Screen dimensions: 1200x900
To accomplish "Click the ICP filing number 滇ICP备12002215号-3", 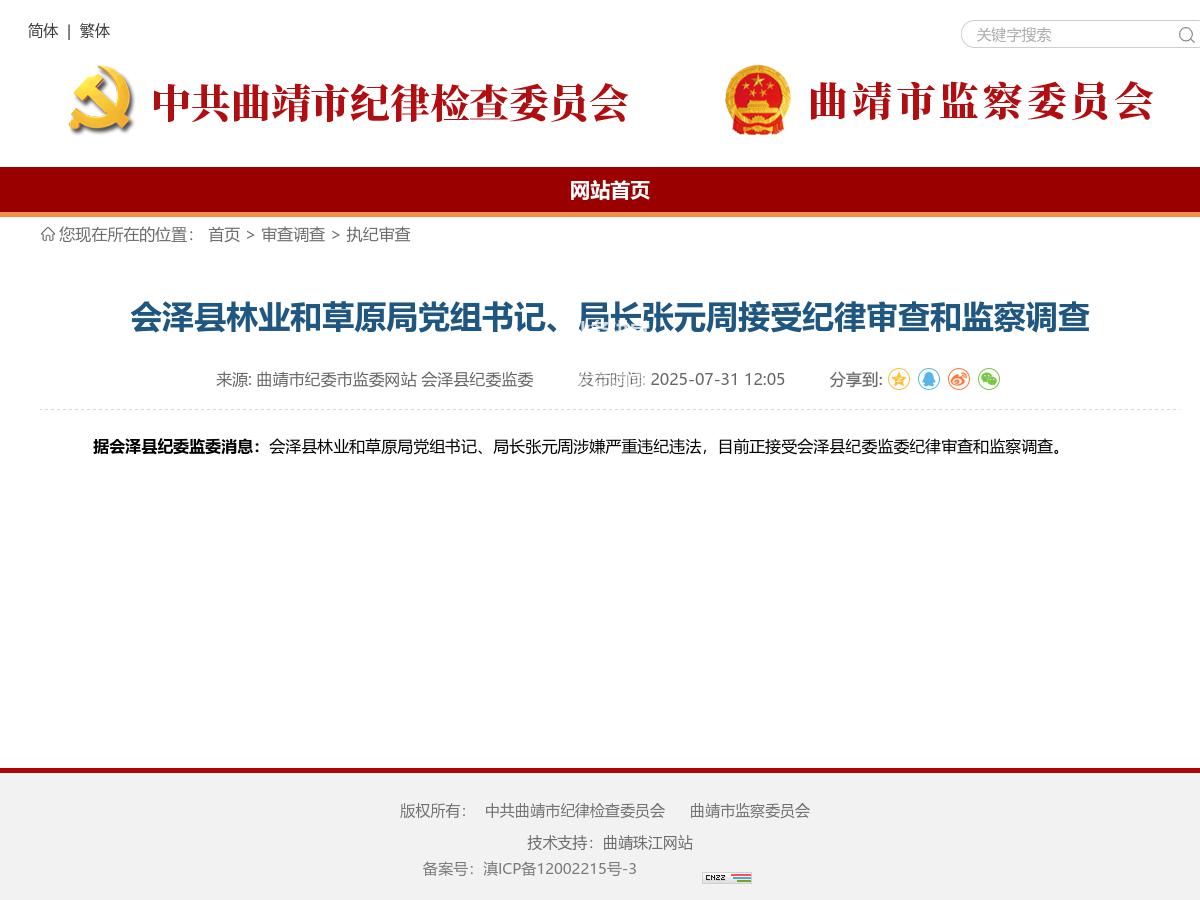I will point(560,869).
